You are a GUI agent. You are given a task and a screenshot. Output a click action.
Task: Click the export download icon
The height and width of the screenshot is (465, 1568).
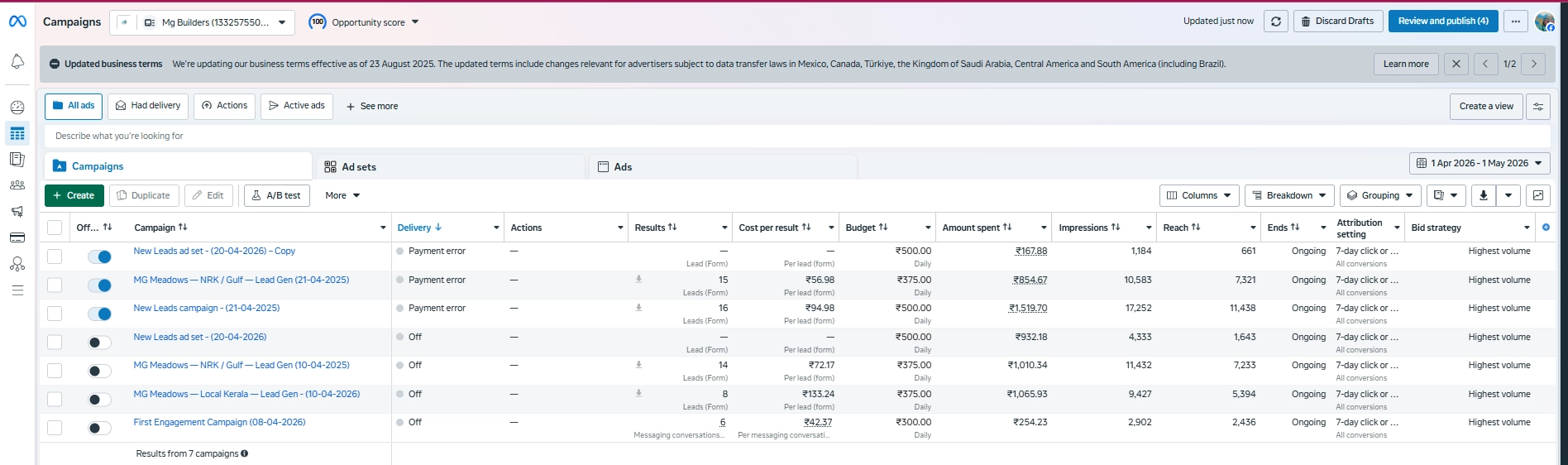click(1484, 195)
